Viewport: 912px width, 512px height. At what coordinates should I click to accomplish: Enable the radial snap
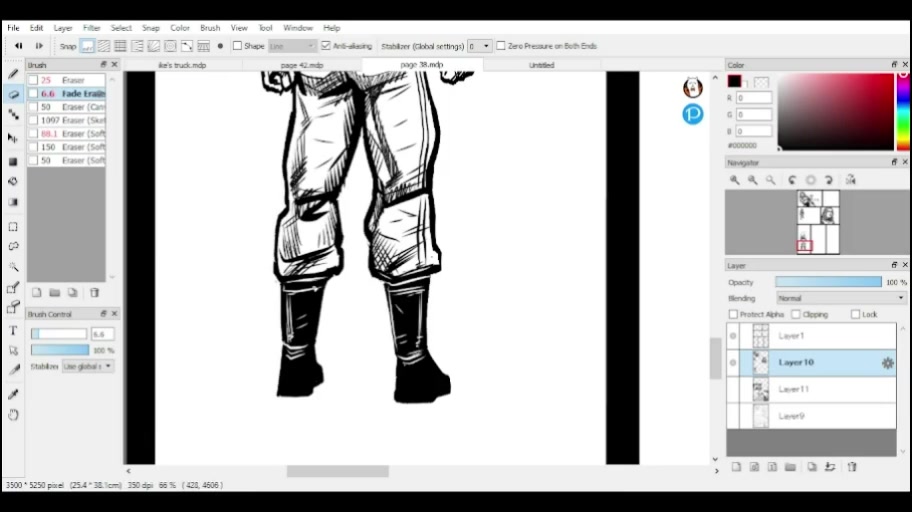click(x=154, y=46)
